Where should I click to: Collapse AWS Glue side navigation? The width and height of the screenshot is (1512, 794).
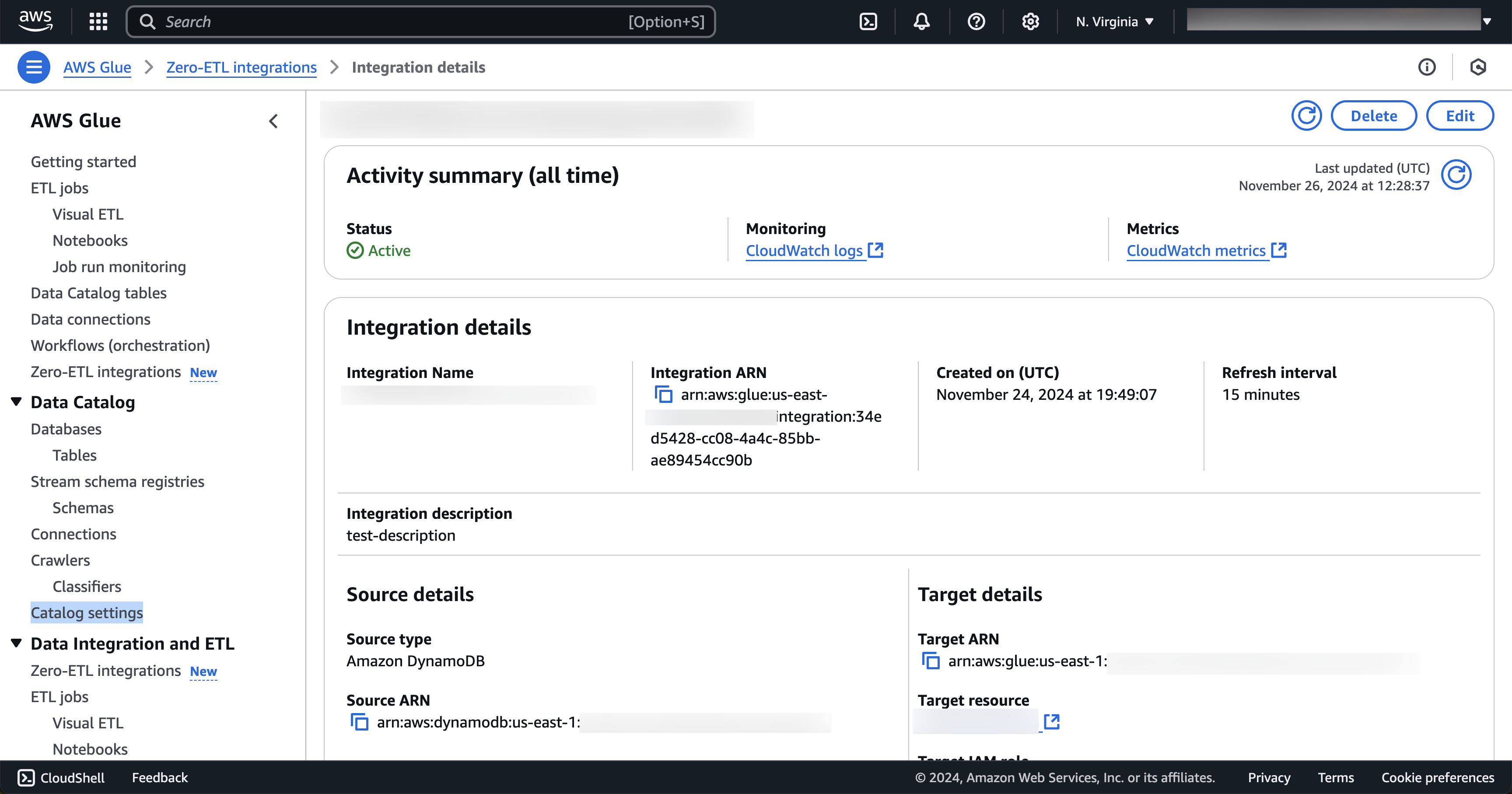(x=273, y=121)
